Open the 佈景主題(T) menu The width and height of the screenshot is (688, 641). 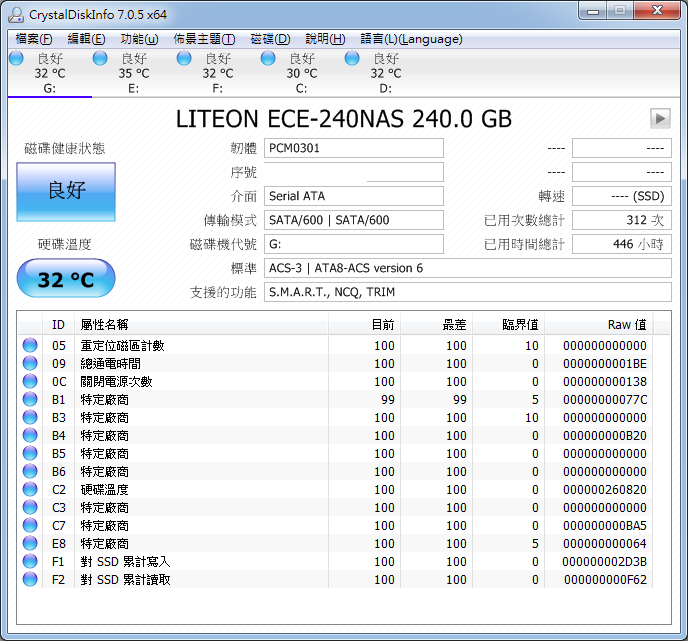(204, 39)
